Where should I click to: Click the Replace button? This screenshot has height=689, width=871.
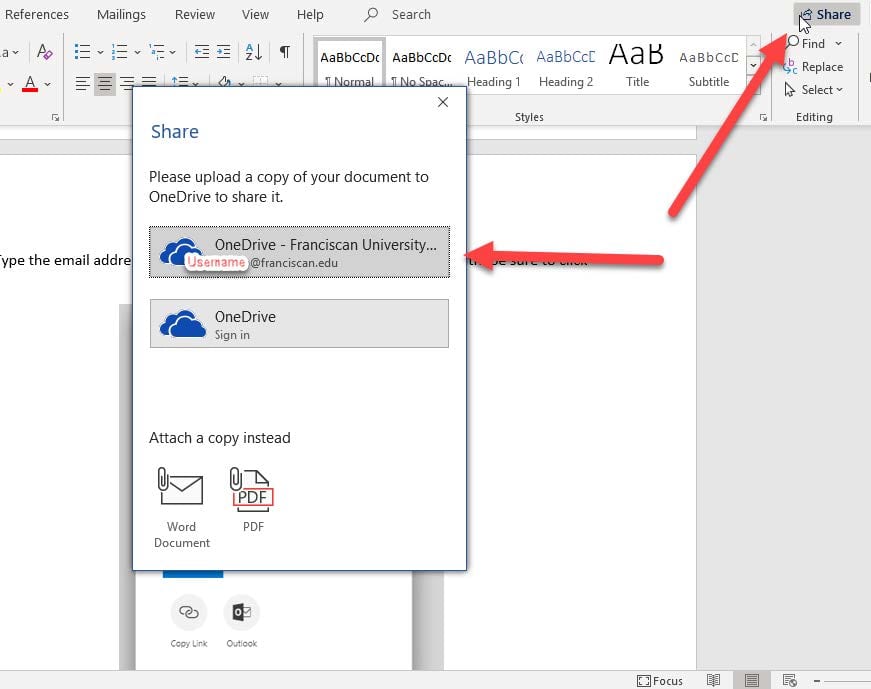(x=814, y=67)
